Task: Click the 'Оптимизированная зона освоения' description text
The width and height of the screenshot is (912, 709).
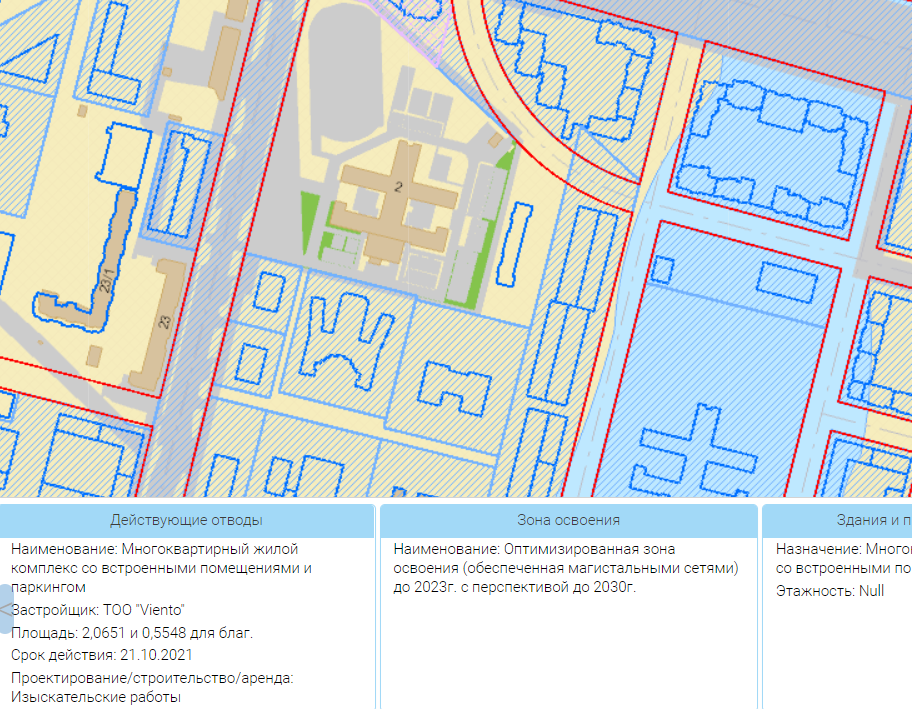Action: 565,568
